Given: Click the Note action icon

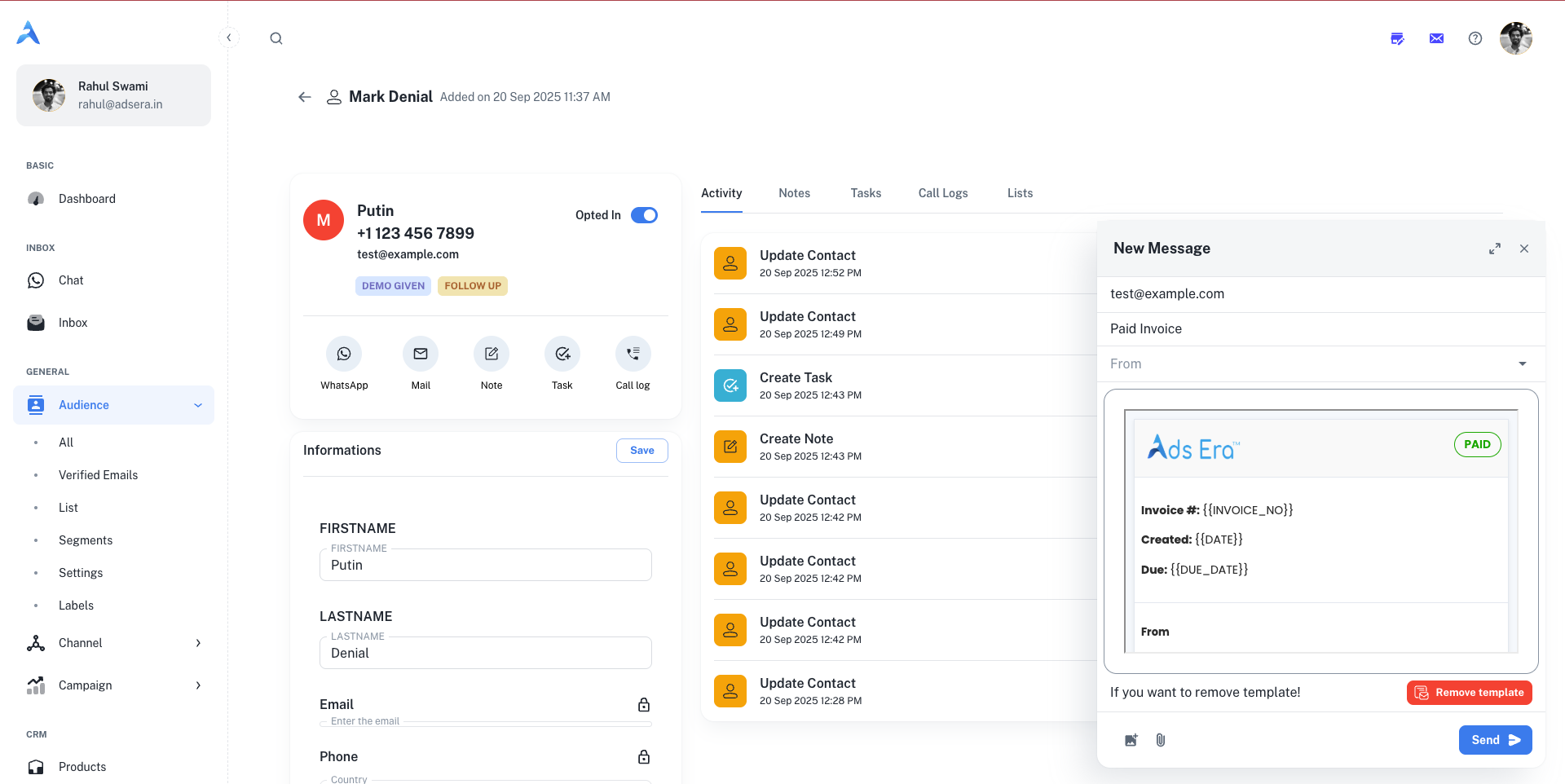Looking at the screenshot, I should (x=492, y=354).
